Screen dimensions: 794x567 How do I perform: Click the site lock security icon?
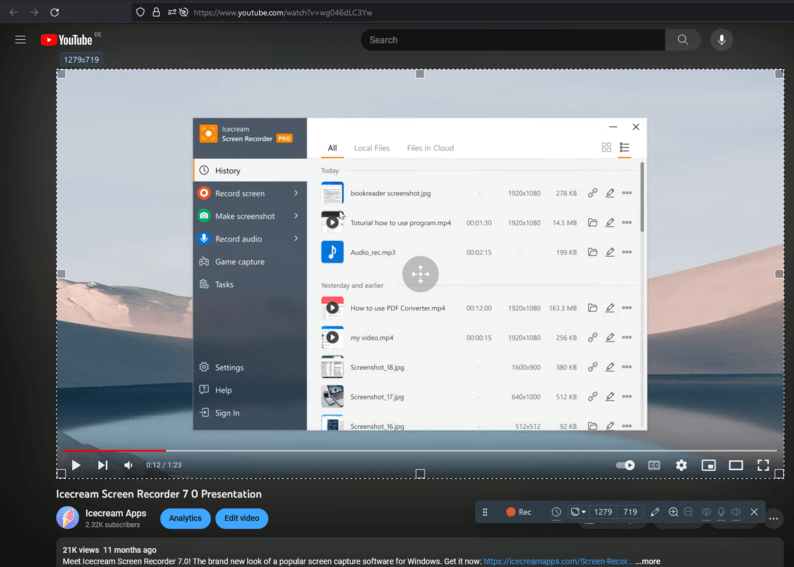pyautogui.click(x=156, y=12)
